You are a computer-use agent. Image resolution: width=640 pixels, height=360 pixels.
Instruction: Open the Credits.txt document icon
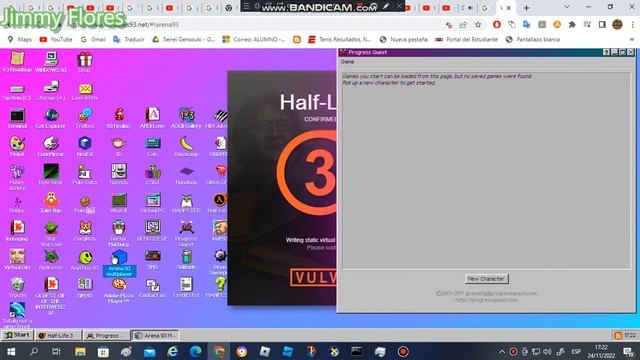187,288
